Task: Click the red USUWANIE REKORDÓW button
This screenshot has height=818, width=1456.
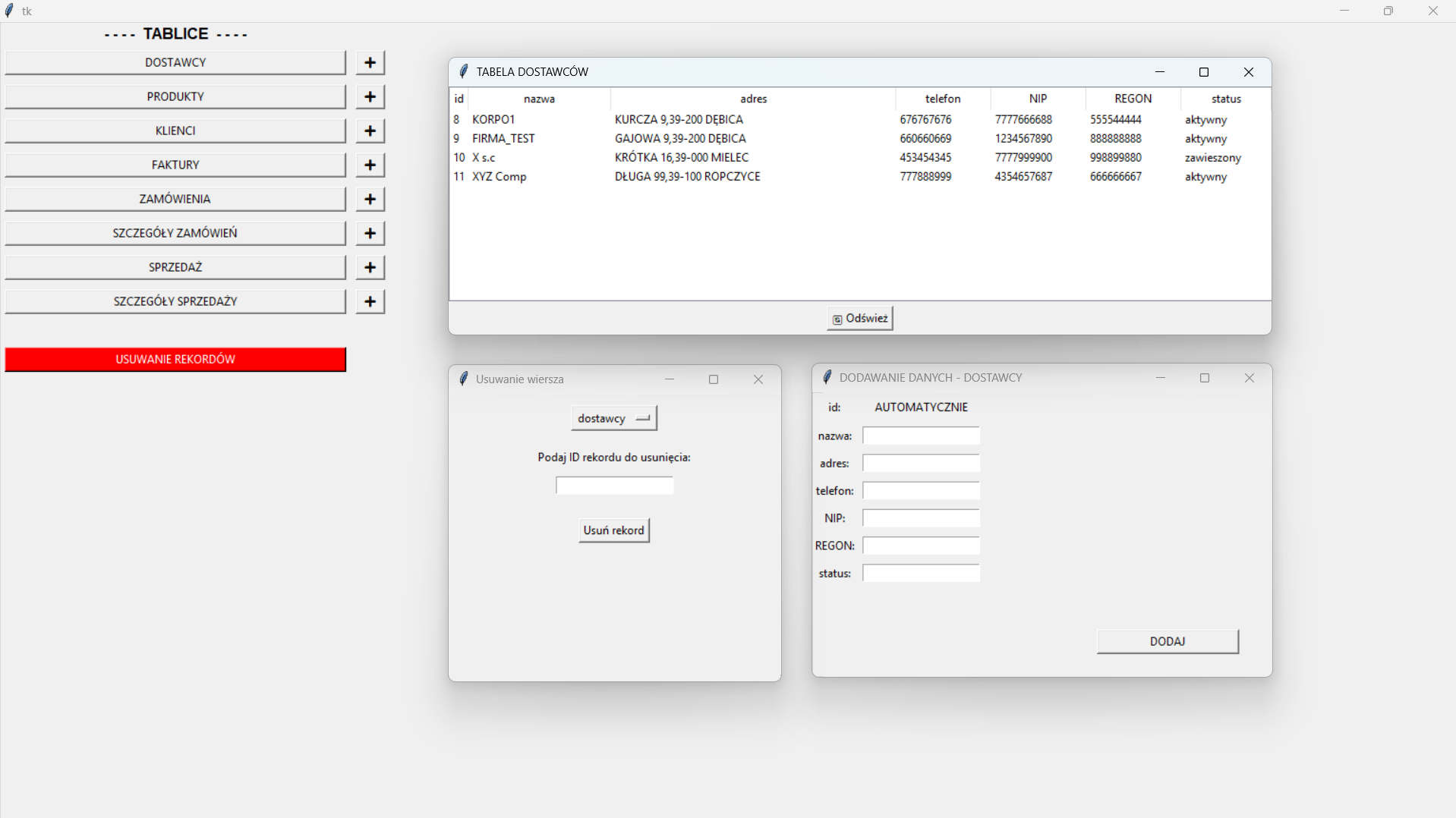Action: pyautogui.click(x=175, y=359)
